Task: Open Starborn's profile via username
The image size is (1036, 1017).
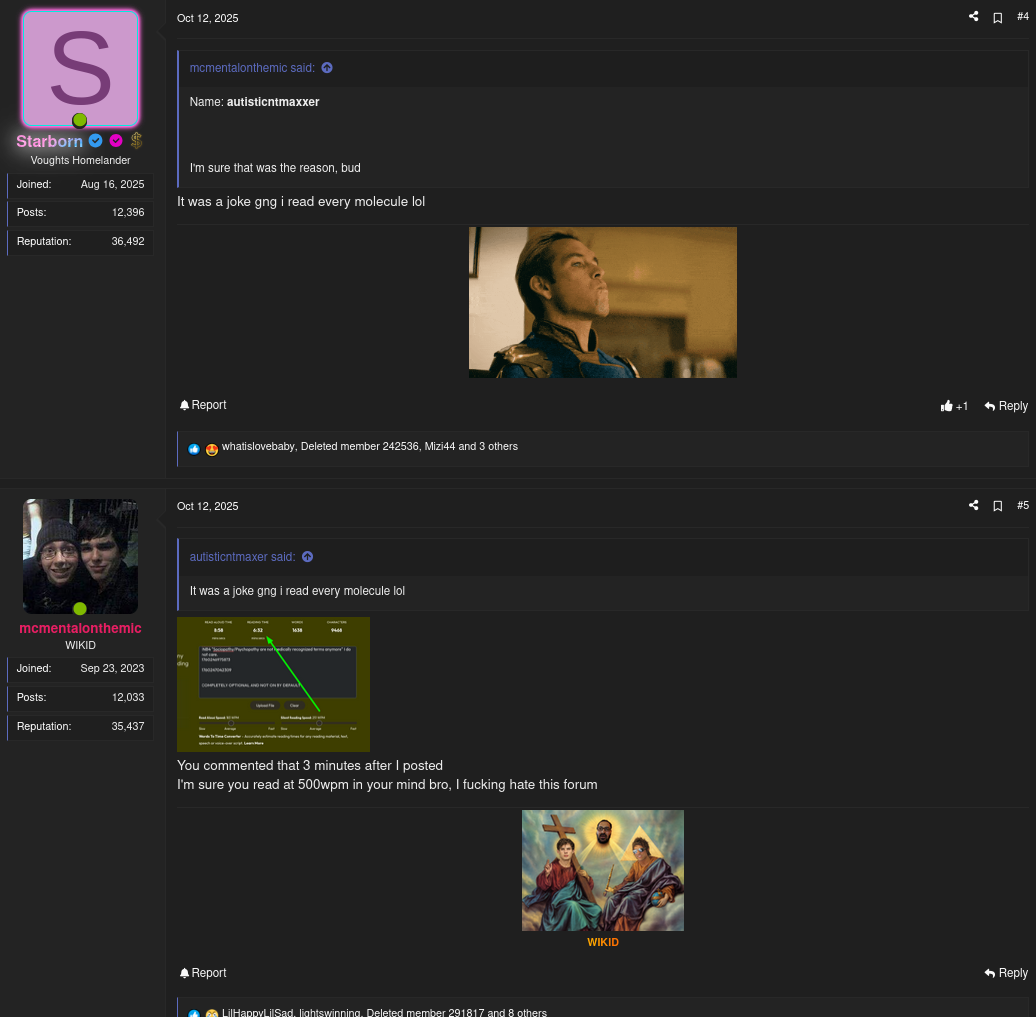Action: 50,141
